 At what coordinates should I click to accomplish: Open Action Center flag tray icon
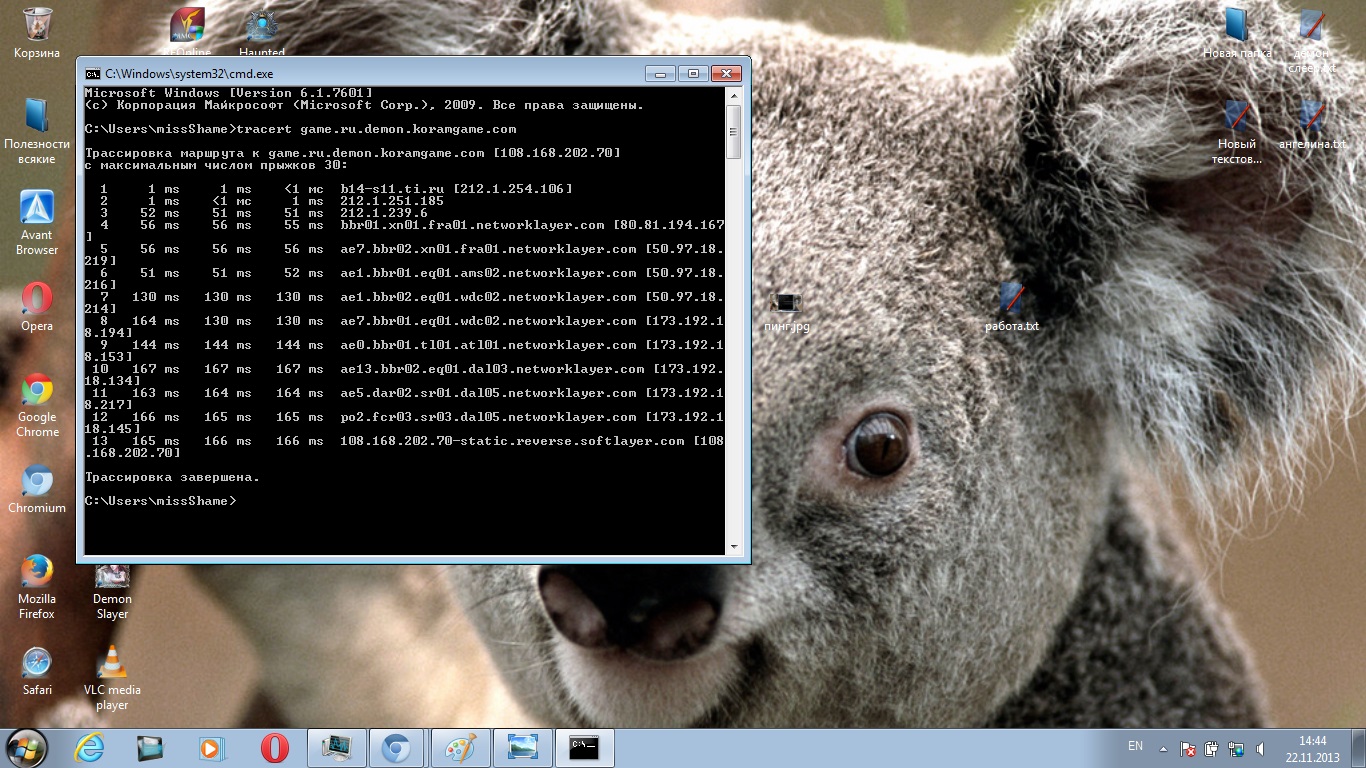1189,748
